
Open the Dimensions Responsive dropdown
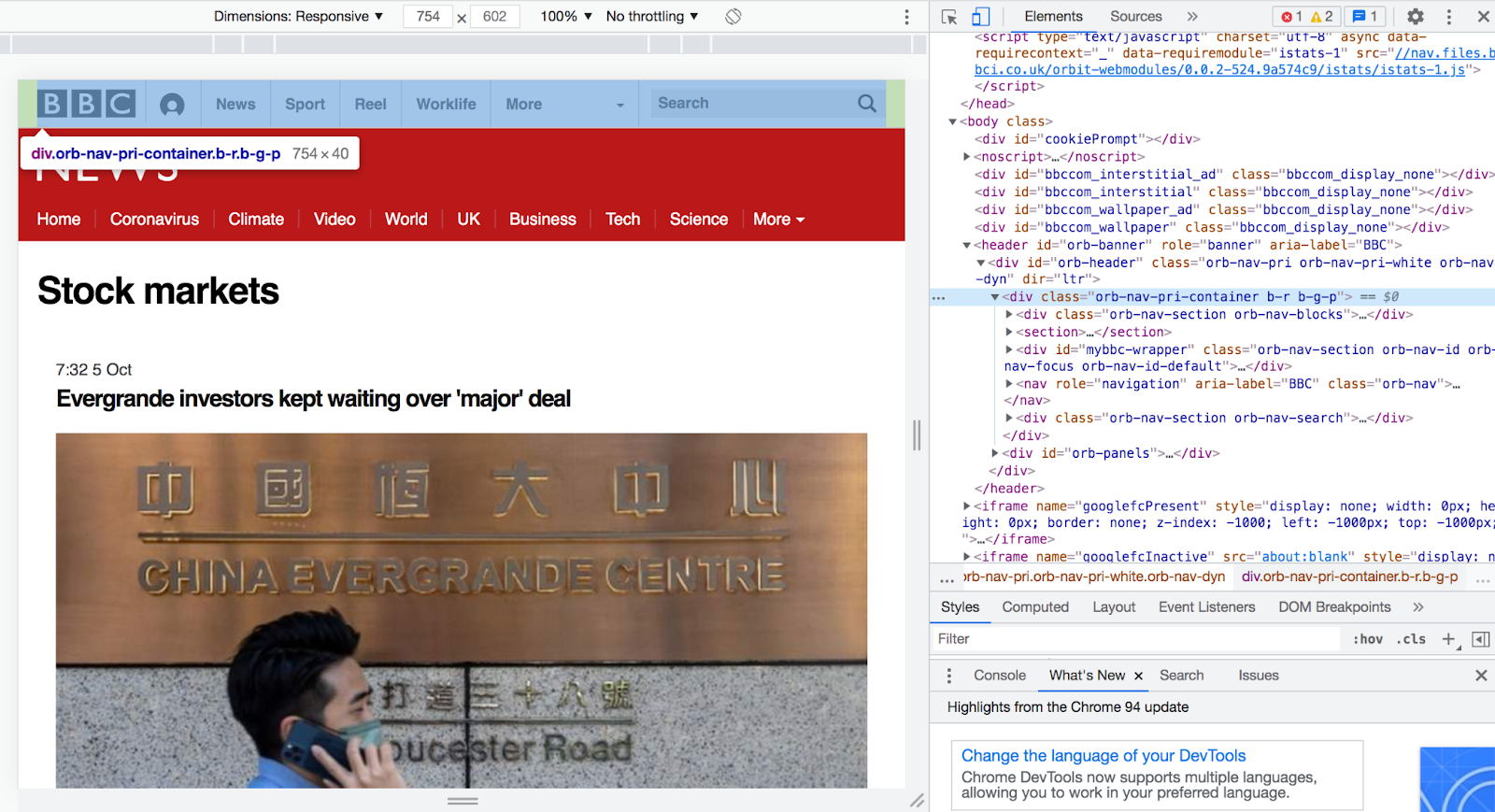coord(298,16)
